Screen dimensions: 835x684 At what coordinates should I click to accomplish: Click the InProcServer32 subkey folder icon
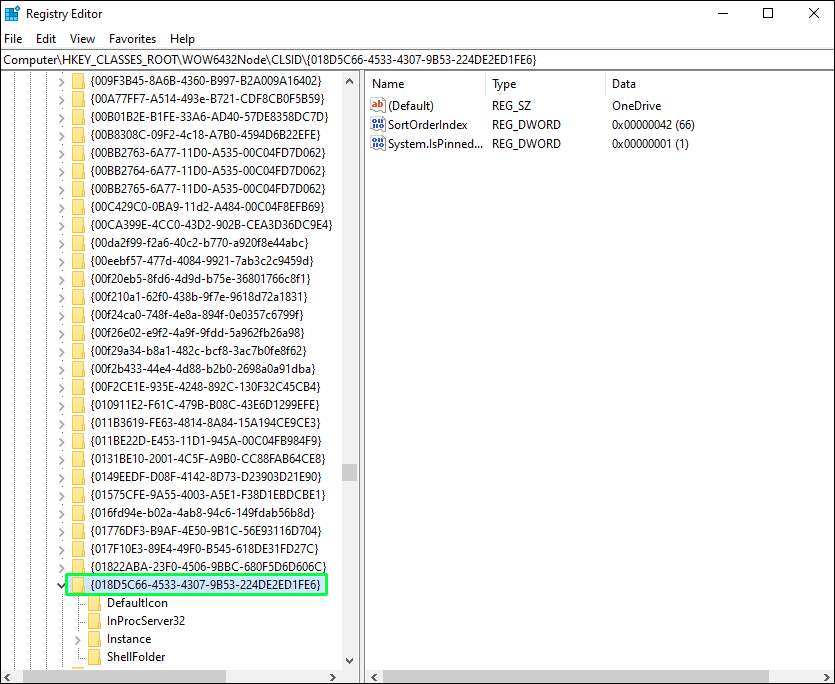click(95, 621)
